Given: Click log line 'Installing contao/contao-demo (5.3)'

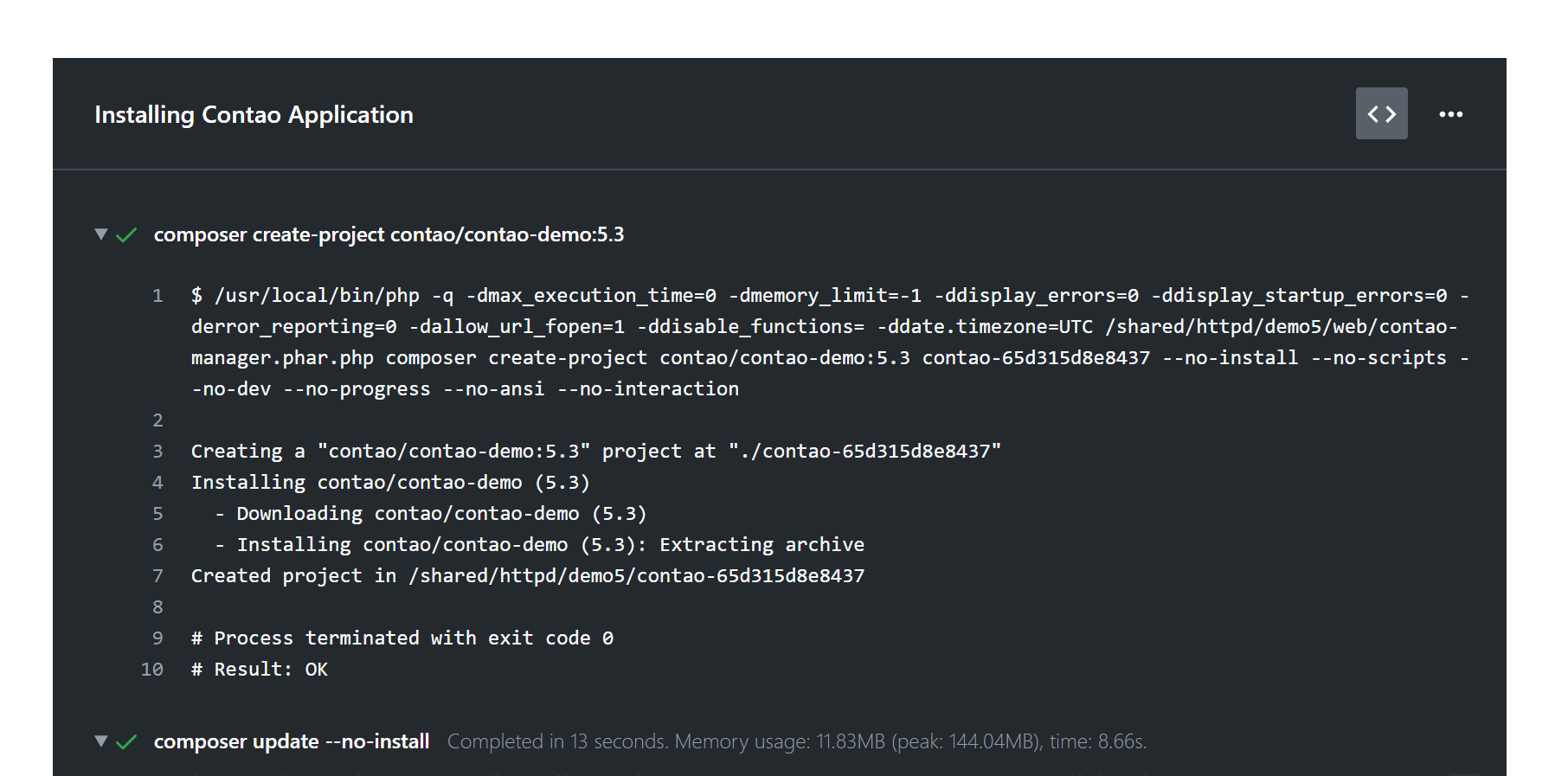Looking at the screenshot, I should 390,482.
